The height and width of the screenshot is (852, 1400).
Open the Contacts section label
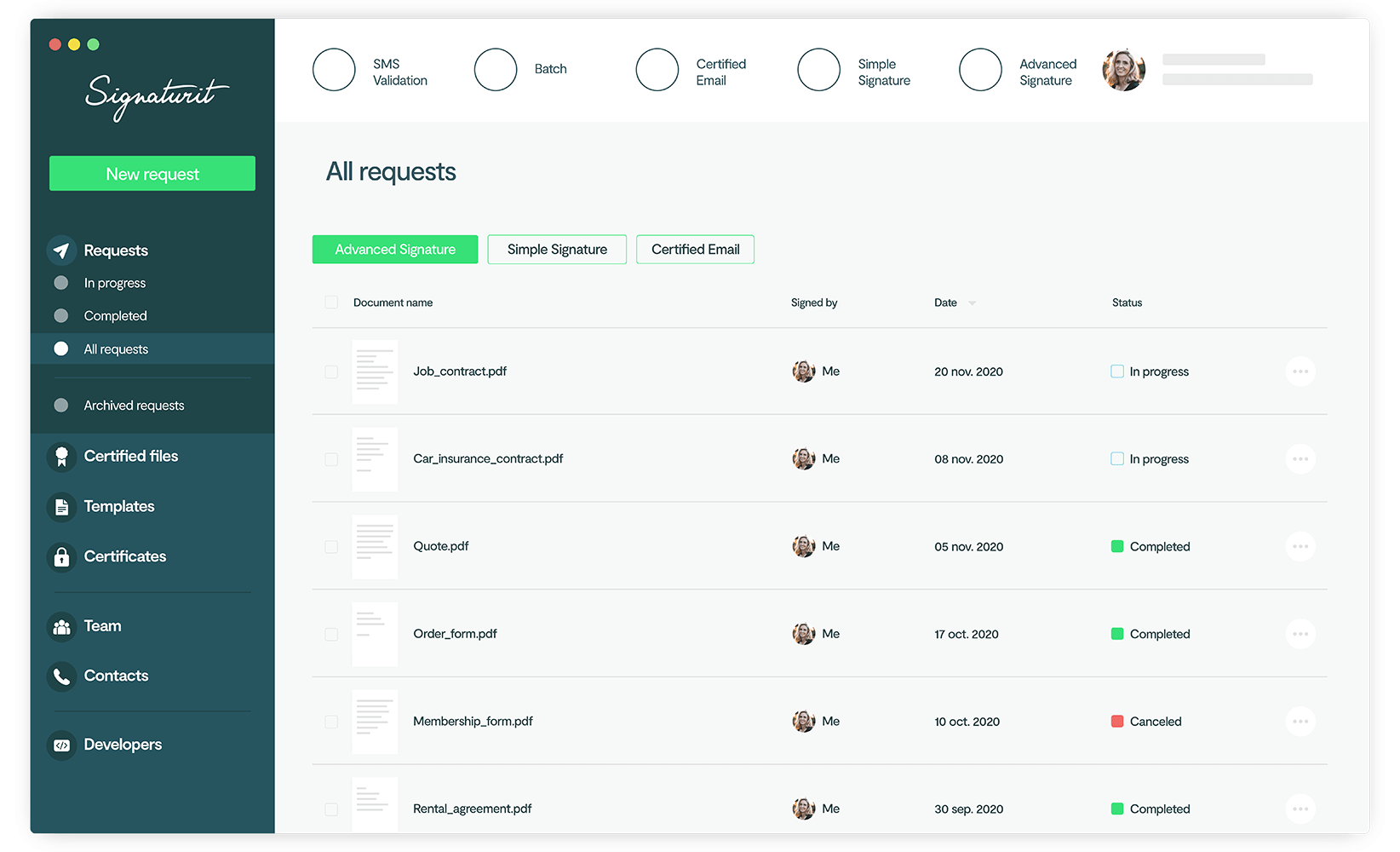click(116, 676)
